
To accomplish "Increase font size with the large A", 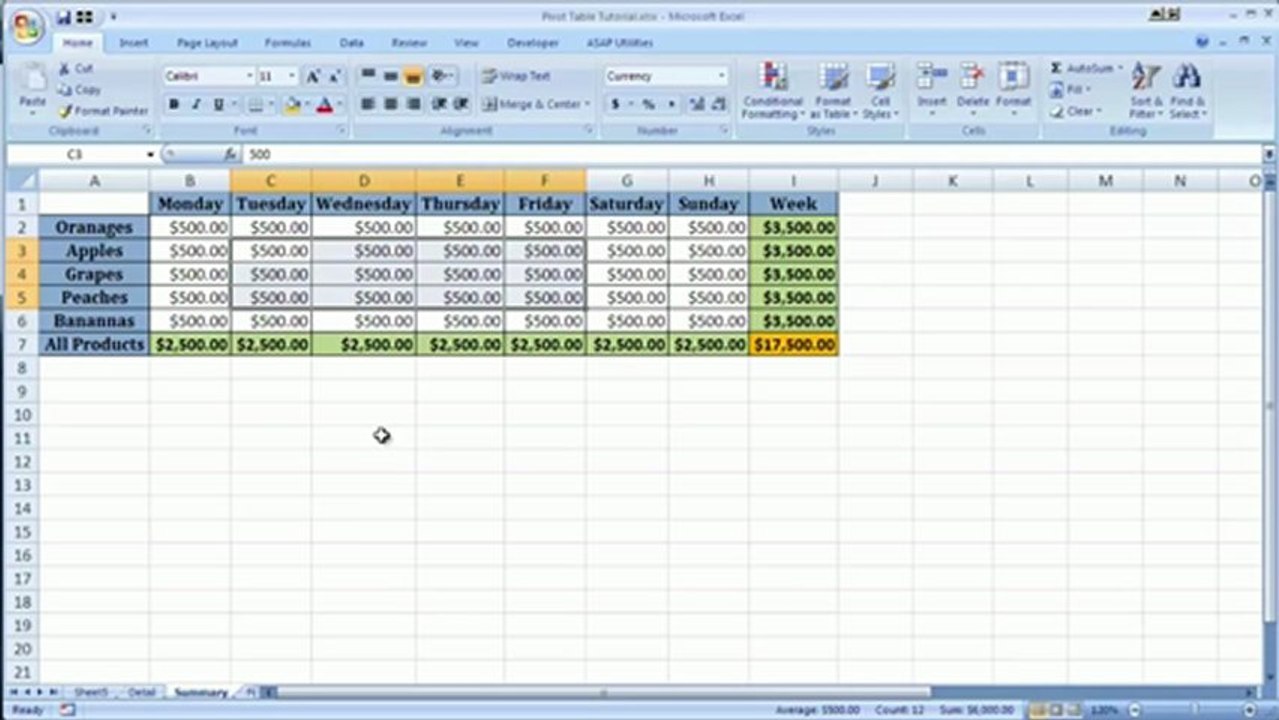I will pyautogui.click(x=313, y=76).
